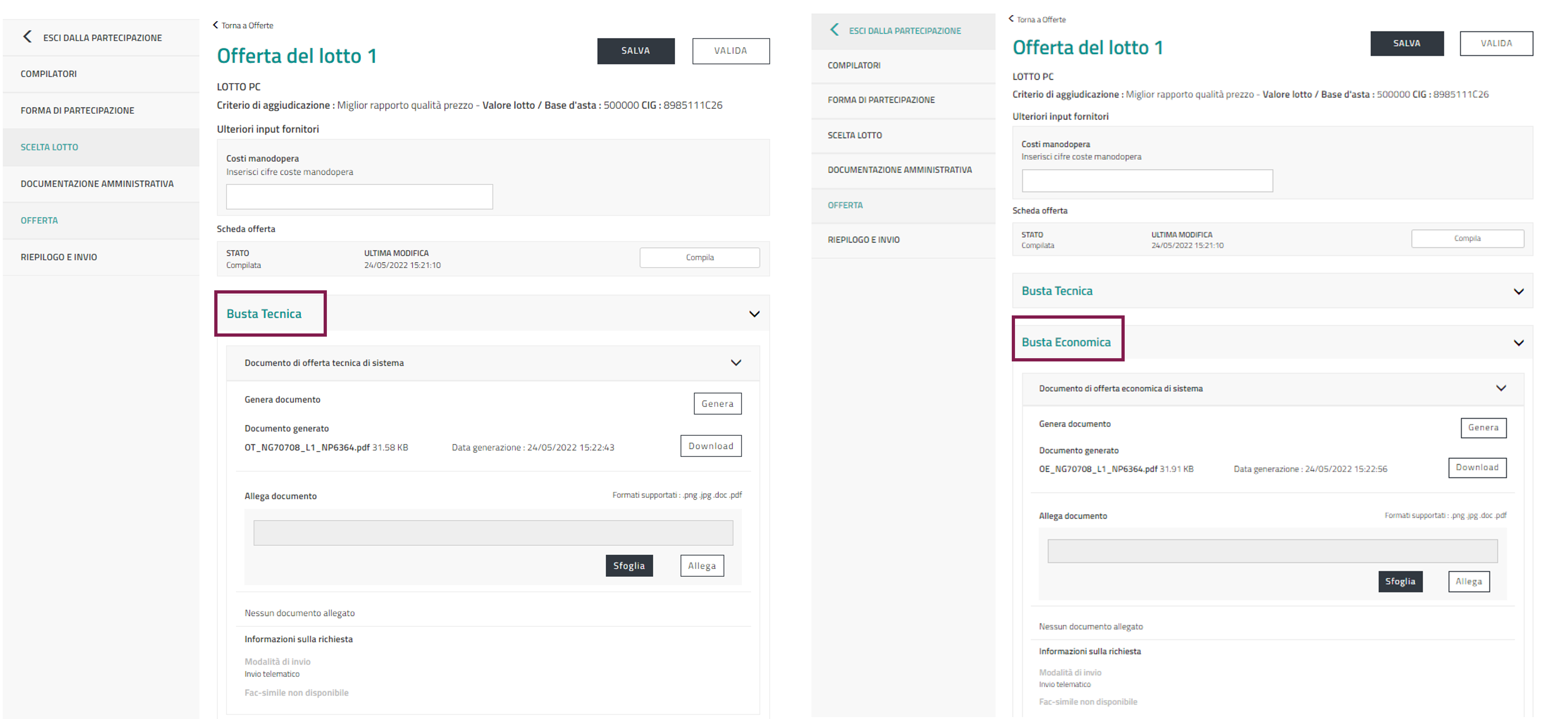The width and height of the screenshot is (1568, 719).
Task: Click Sfoglia under the technical offer Allega documento
Action: point(629,565)
